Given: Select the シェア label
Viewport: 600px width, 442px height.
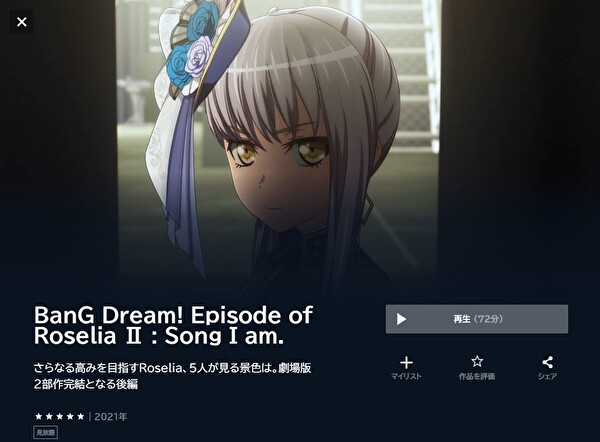Looking at the screenshot, I should tap(548, 377).
